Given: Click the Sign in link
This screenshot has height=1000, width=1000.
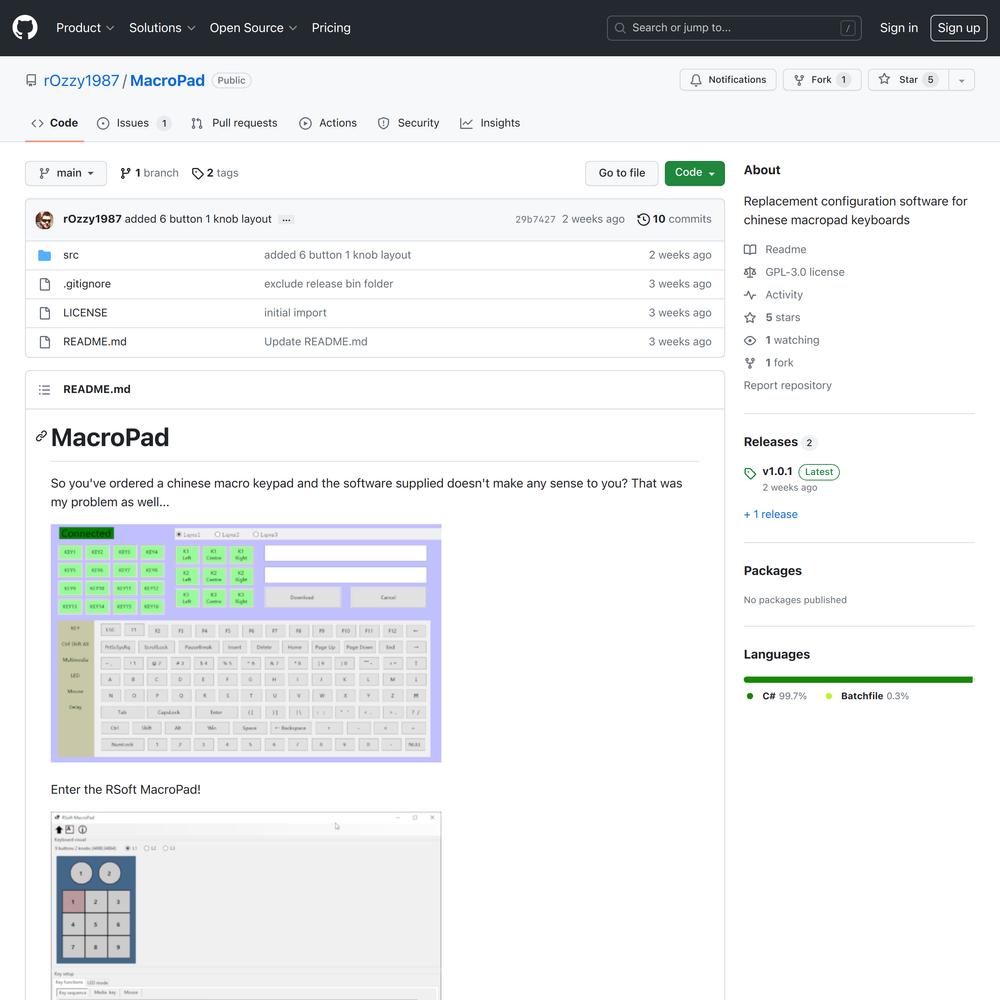Looking at the screenshot, I should 899,28.
